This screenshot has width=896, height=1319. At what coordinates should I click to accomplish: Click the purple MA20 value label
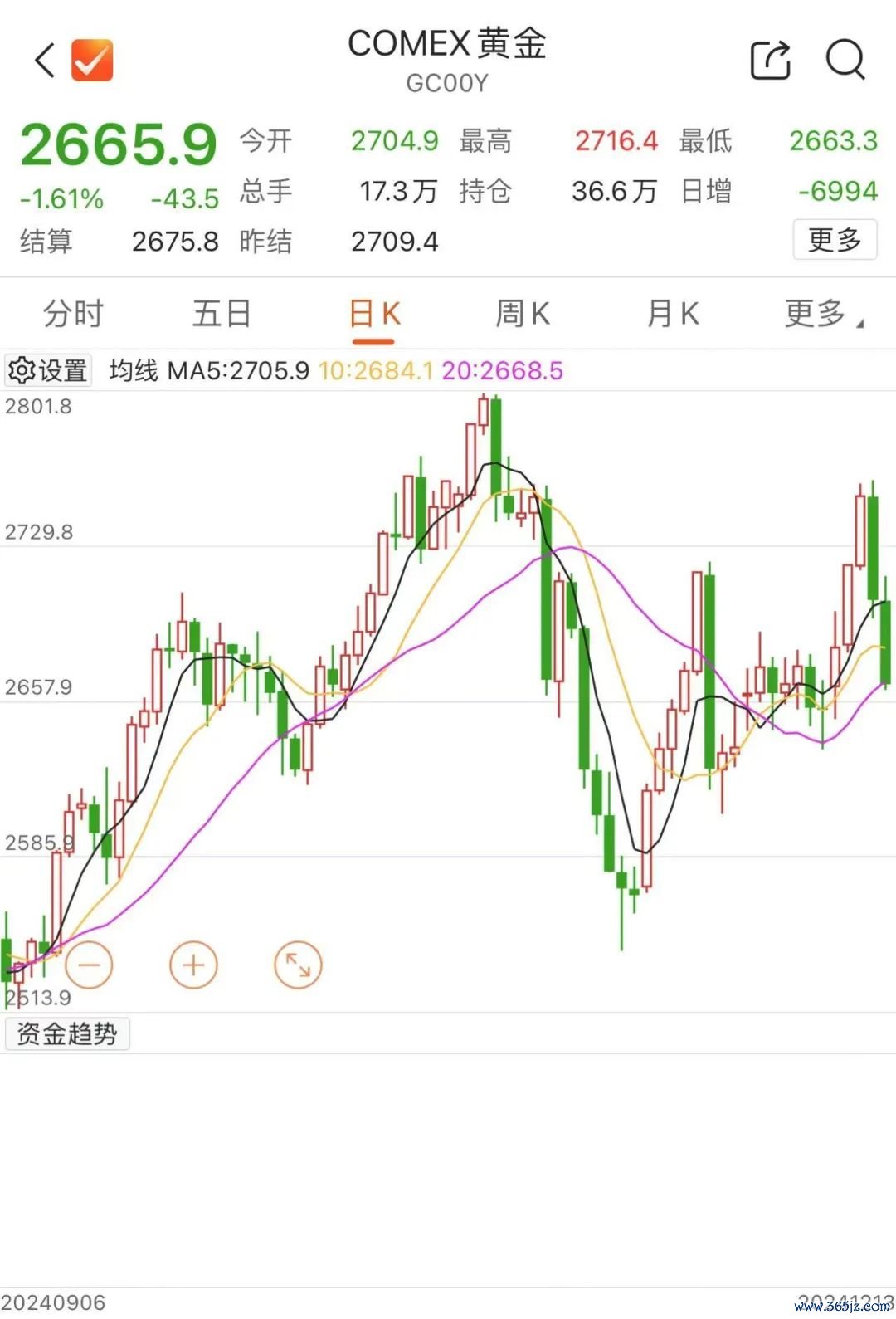point(502,370)
